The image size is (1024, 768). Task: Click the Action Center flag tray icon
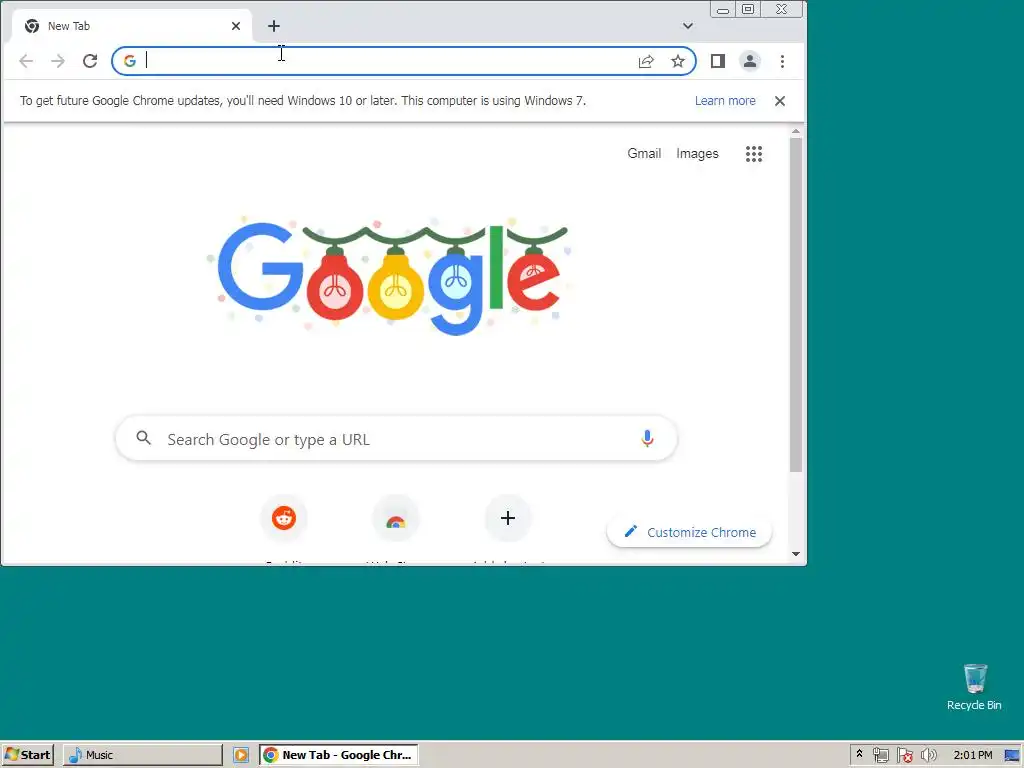tap(904, 755)
